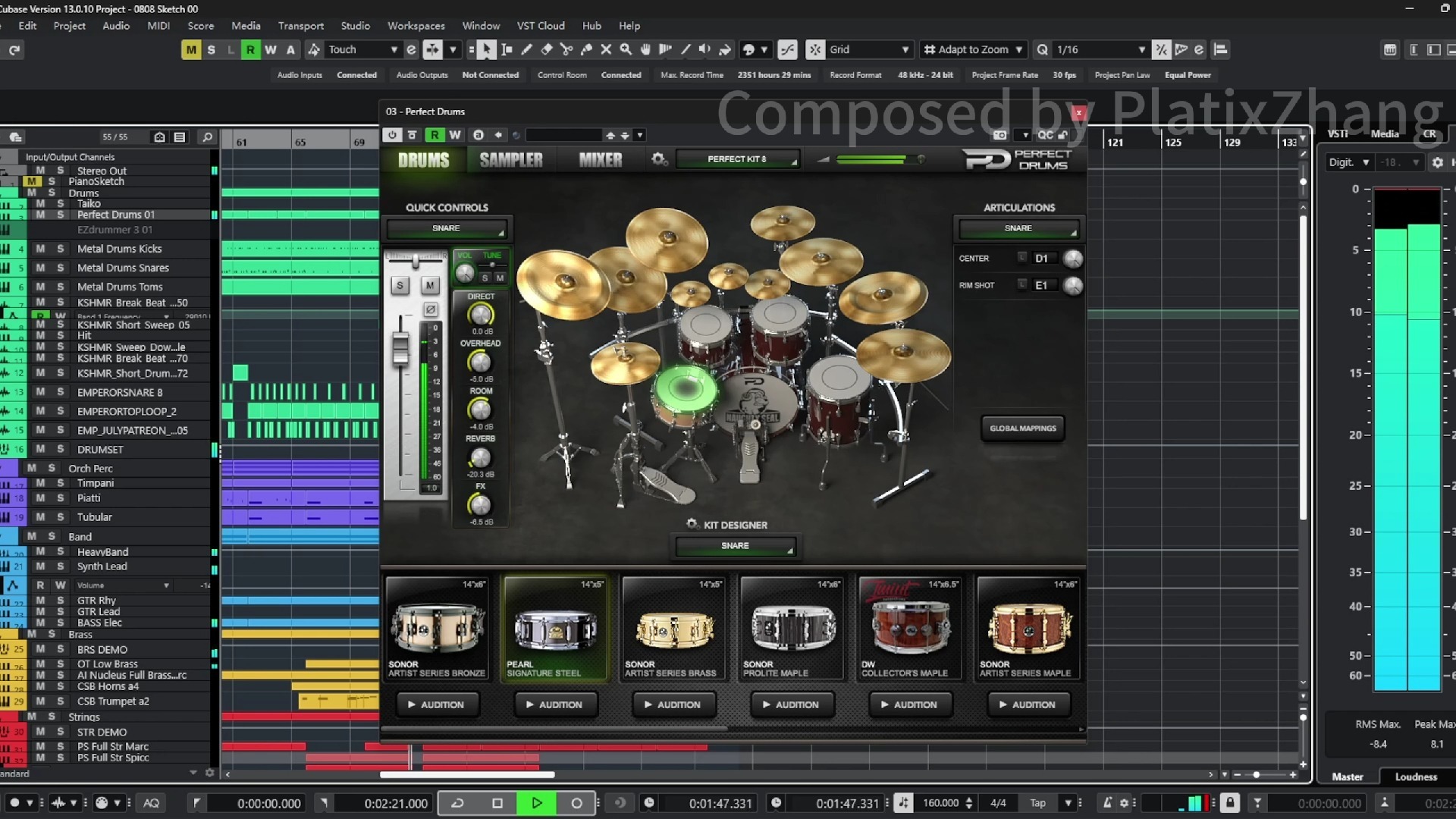Switch to the SAMPLER tab
The image size is (1456, 819).
click(511, 160)
